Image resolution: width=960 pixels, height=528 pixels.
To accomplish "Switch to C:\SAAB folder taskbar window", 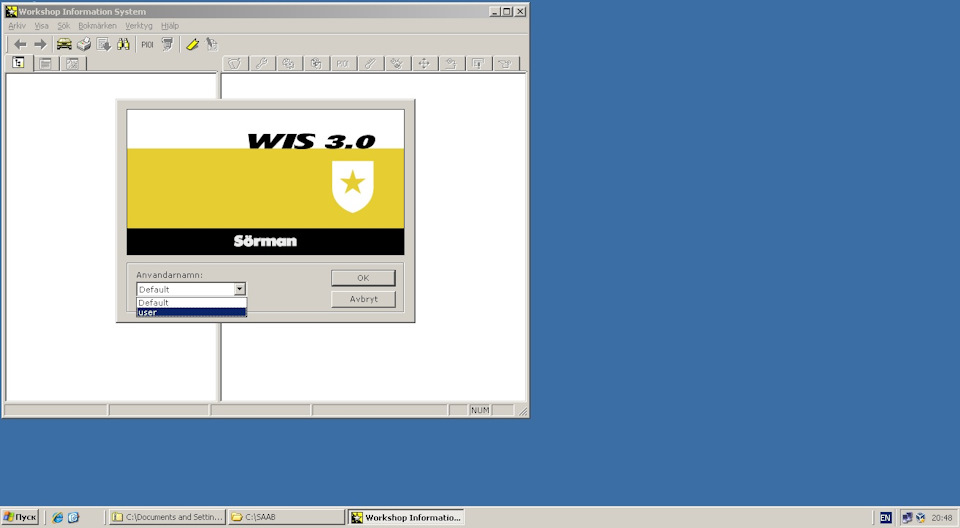I will click(287, 517).
